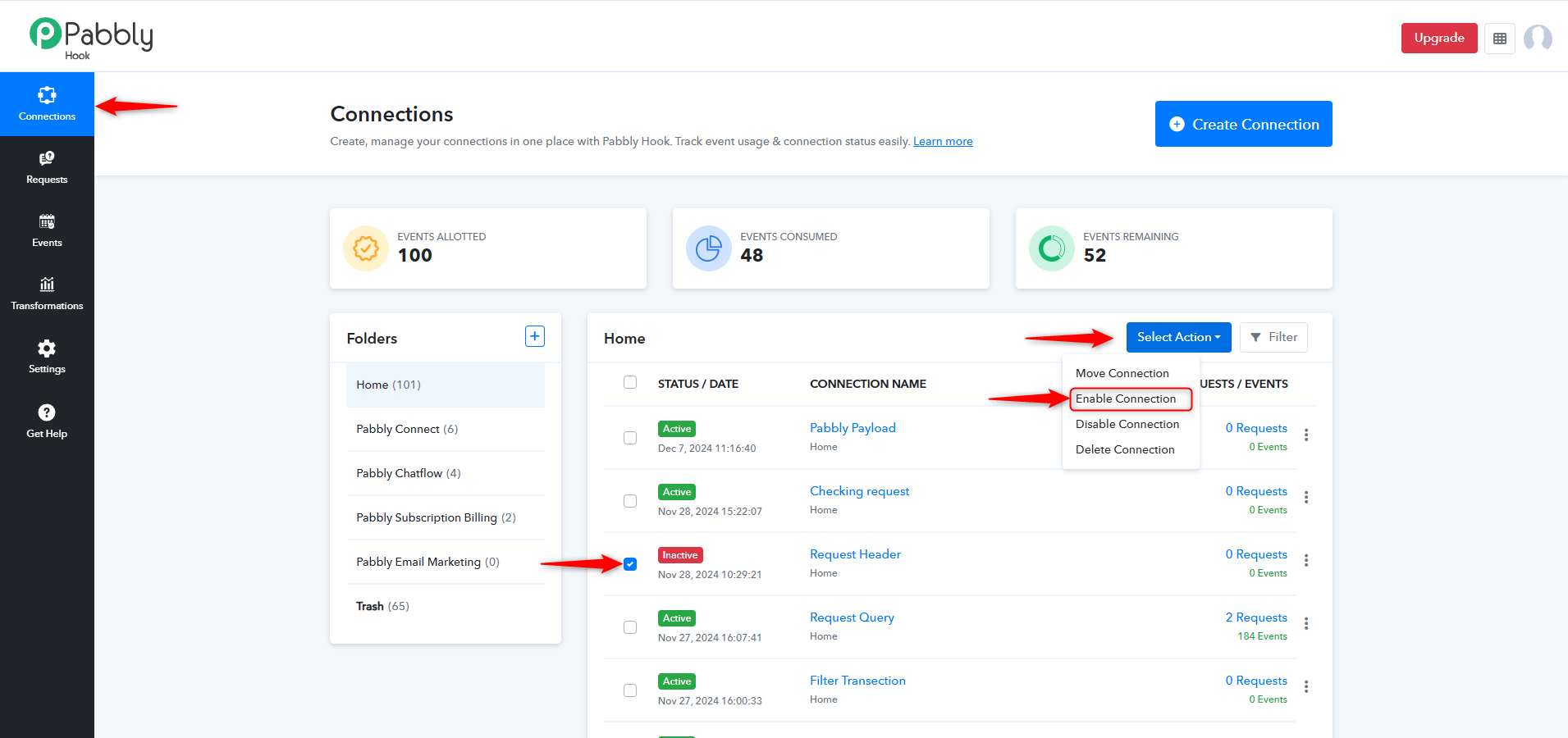The image size is (1568, 738).
Task: Open the Filter button
Action: point(1273,337)
